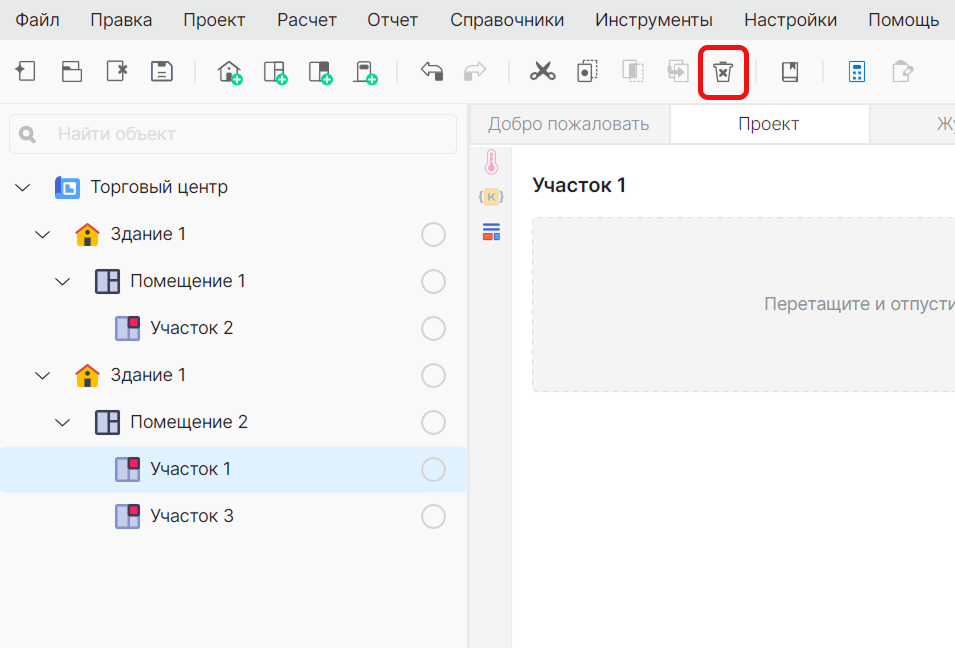The width and height of the screenshot is (955, 648).
Task: Delete selected object with trash icon
Action: coord(723,72)
